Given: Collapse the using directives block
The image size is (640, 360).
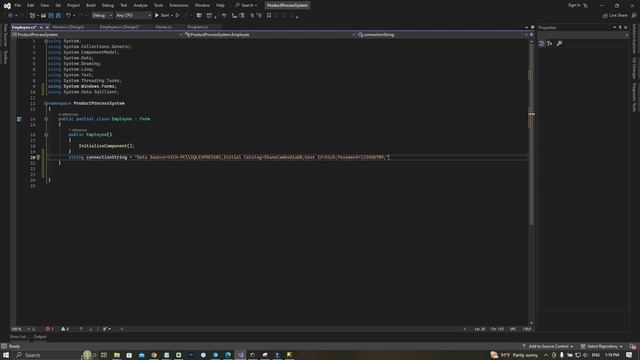Looking at the screenshot, I should pos(46,41).
